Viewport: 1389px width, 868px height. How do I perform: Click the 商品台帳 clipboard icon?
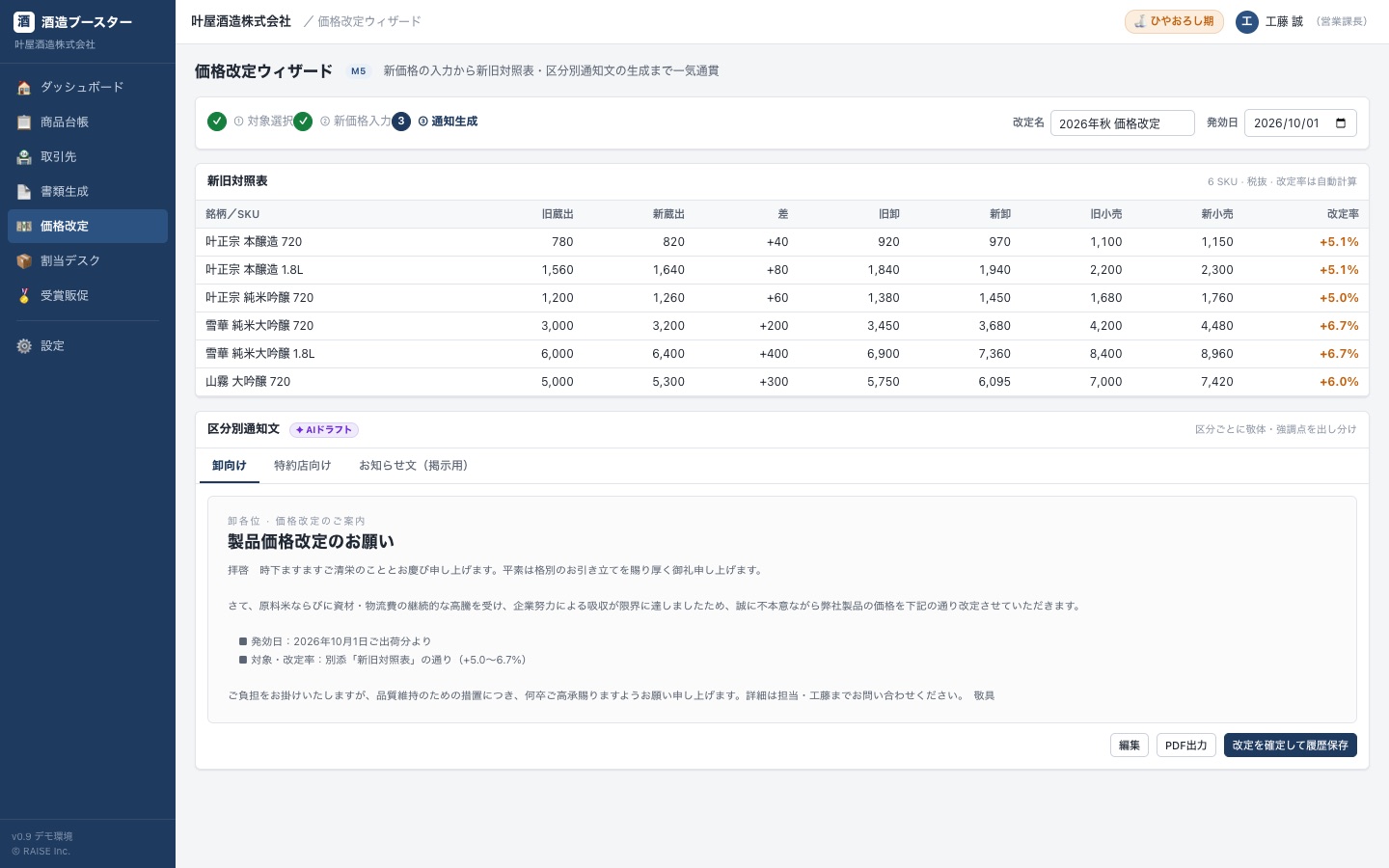tap(24, 122)
